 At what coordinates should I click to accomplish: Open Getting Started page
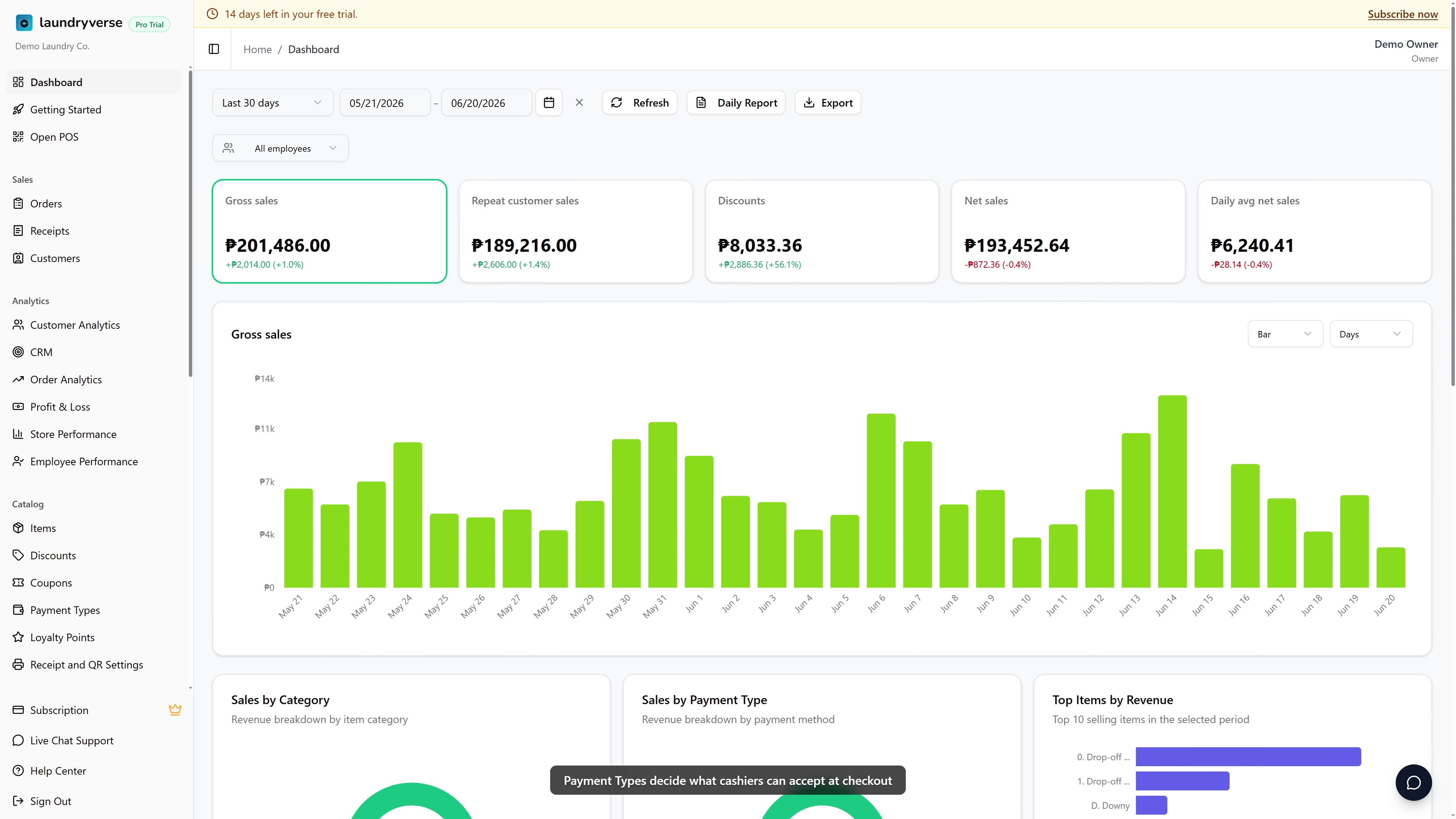[x=94, y=109]
